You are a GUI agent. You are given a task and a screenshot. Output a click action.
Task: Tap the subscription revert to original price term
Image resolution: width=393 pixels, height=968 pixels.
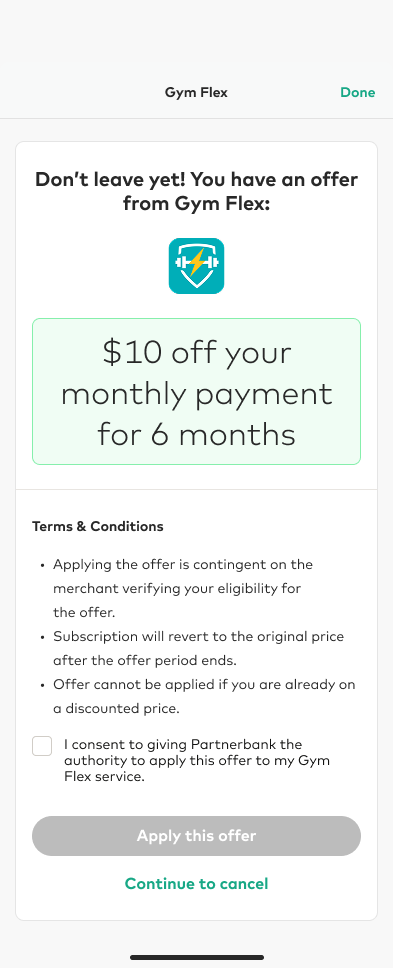click(x=198, y=648)
